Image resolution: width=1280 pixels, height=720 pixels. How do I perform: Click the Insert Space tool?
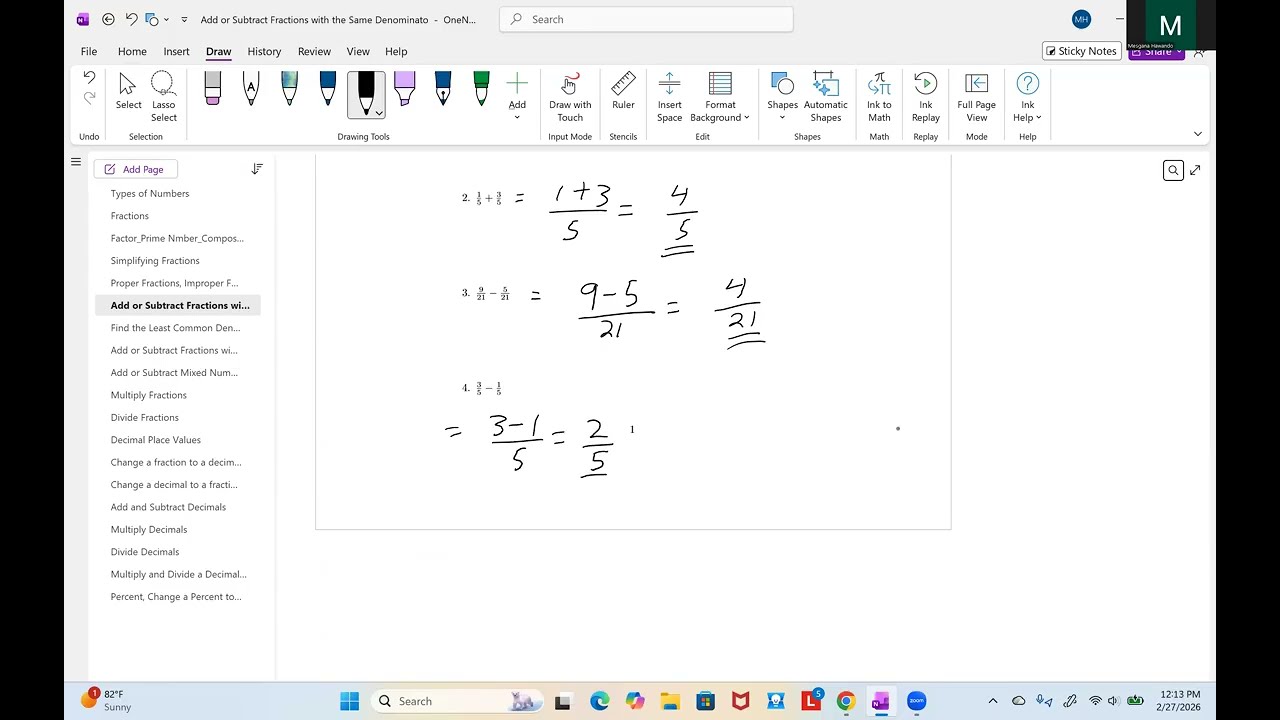(x=670, y=97)
